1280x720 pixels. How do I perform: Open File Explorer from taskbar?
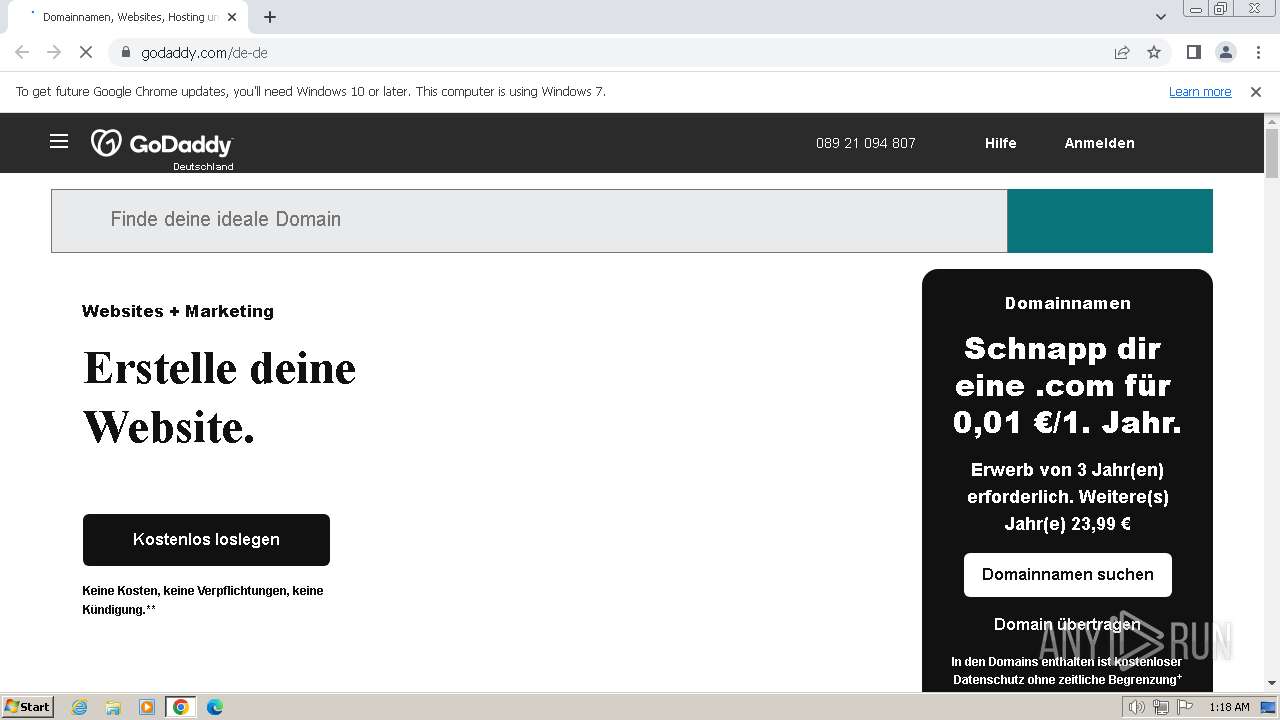[x=113, y=707]
